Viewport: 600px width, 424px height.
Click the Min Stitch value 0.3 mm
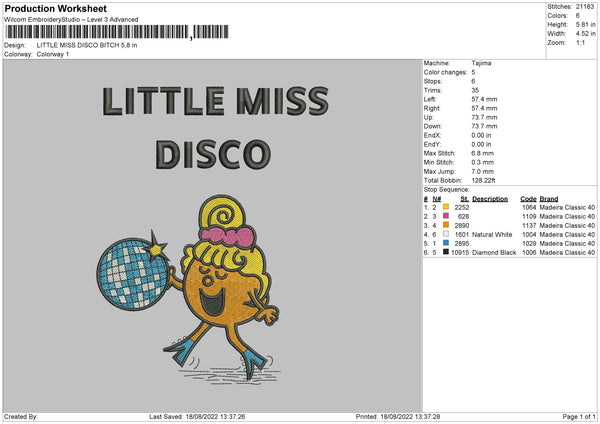pos(483,162)
